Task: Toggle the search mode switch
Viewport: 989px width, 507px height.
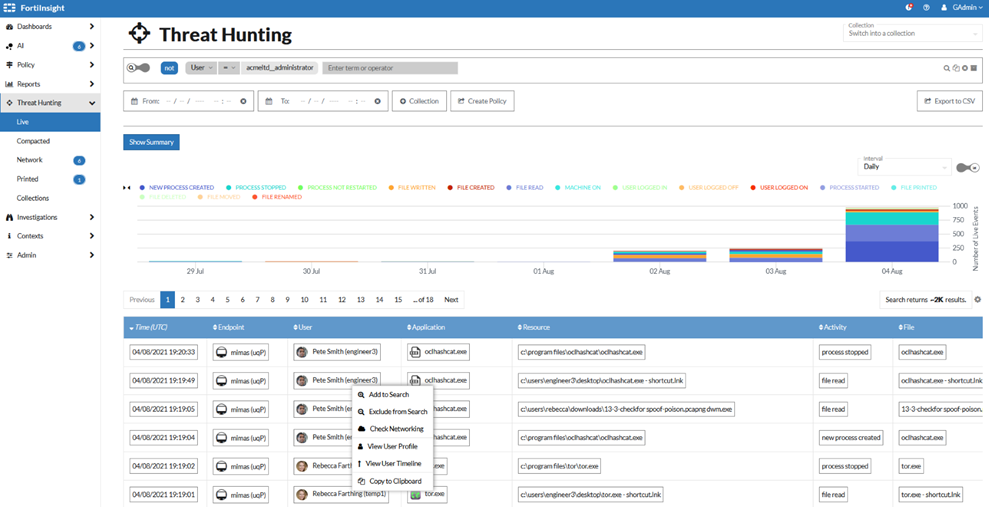Action: tap(138, 68)
